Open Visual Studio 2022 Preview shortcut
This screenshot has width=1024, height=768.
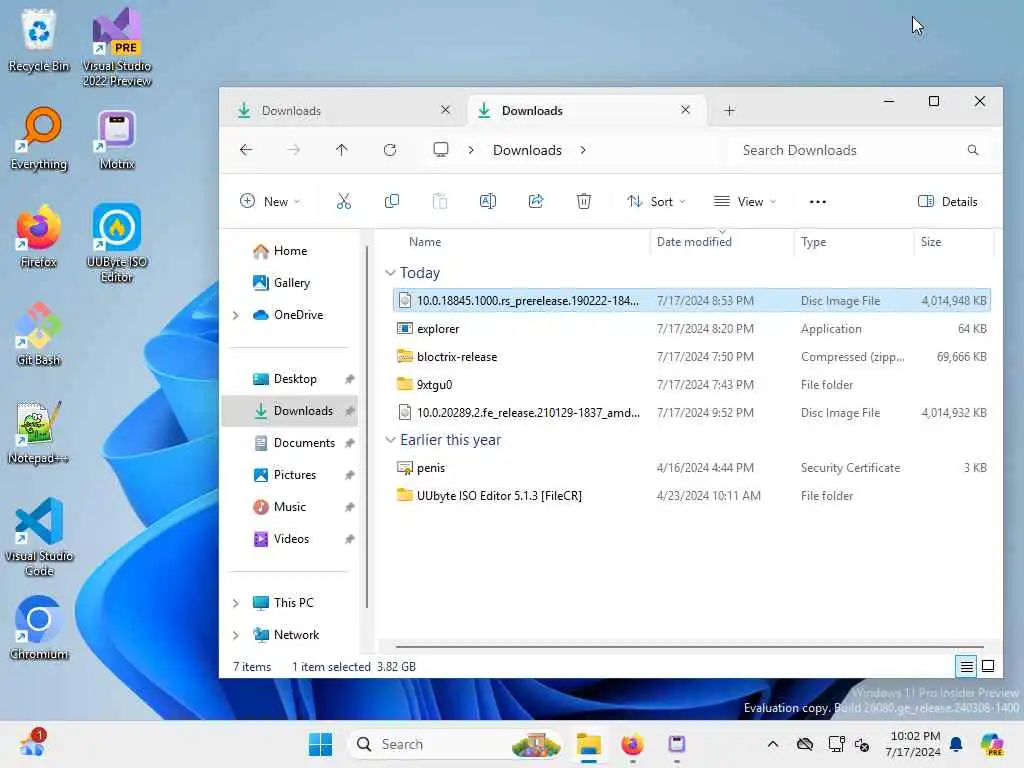point(117,47)
